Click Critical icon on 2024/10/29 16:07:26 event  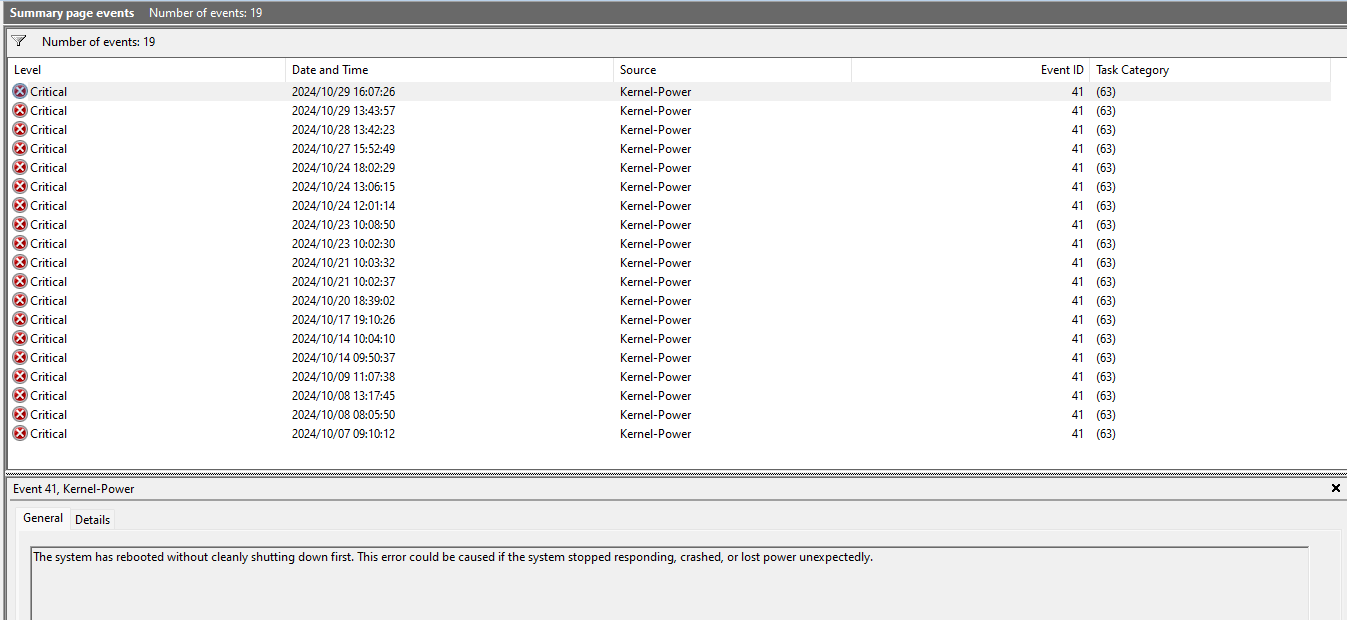pos(19,91)
